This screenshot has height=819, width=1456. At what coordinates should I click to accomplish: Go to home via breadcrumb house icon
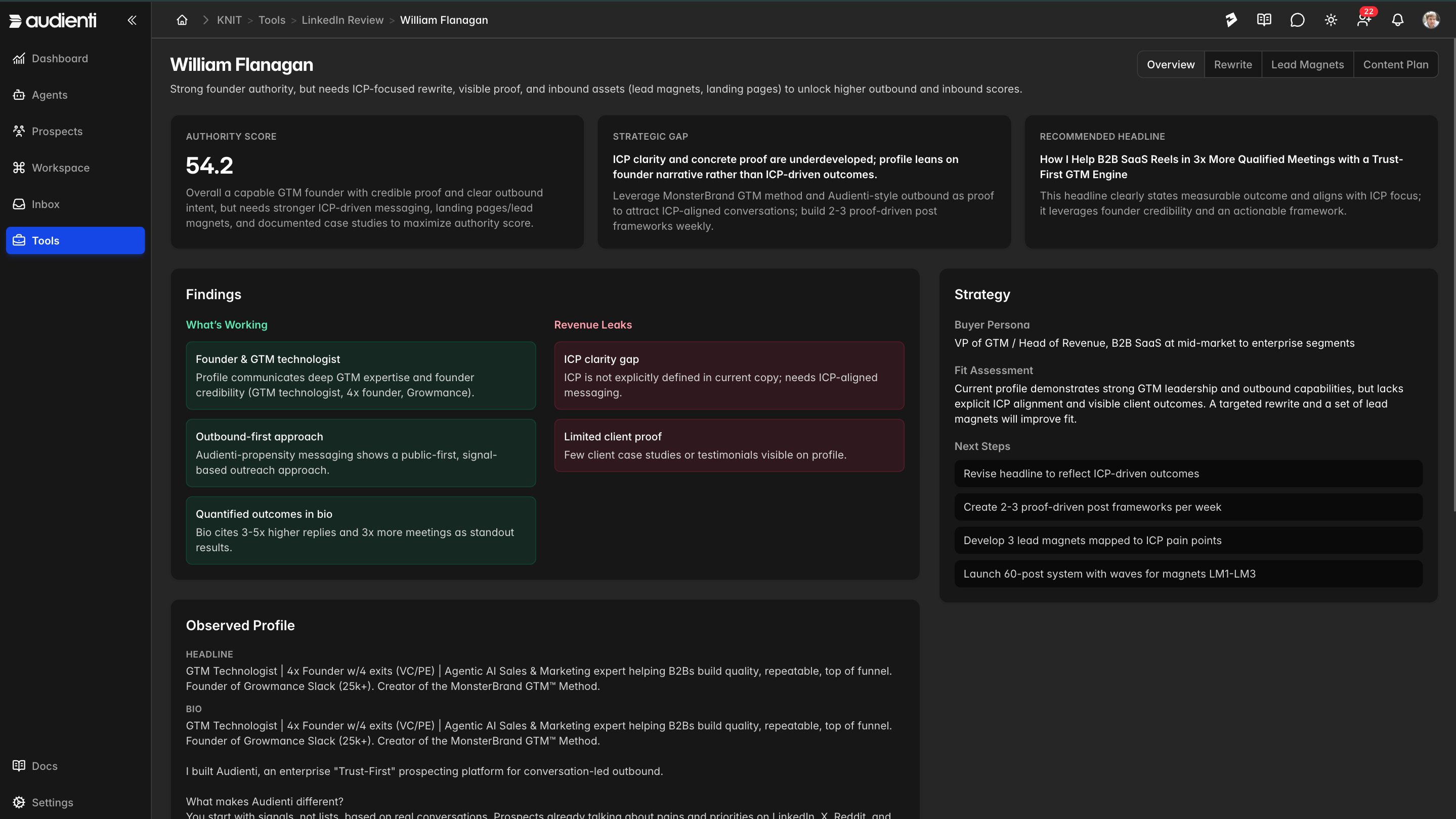(x=182, y=20)
